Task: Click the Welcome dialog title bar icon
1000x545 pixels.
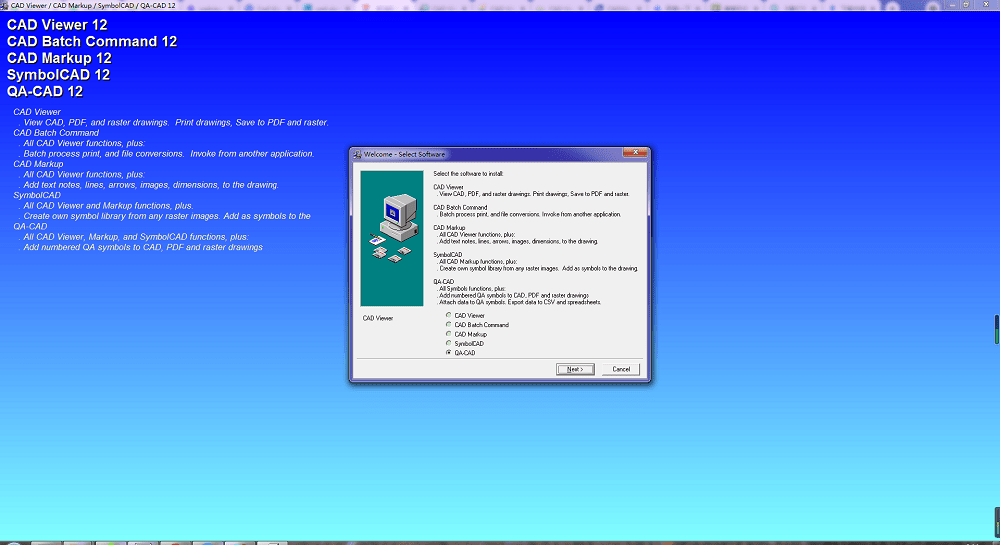Action: coord(357,154)
